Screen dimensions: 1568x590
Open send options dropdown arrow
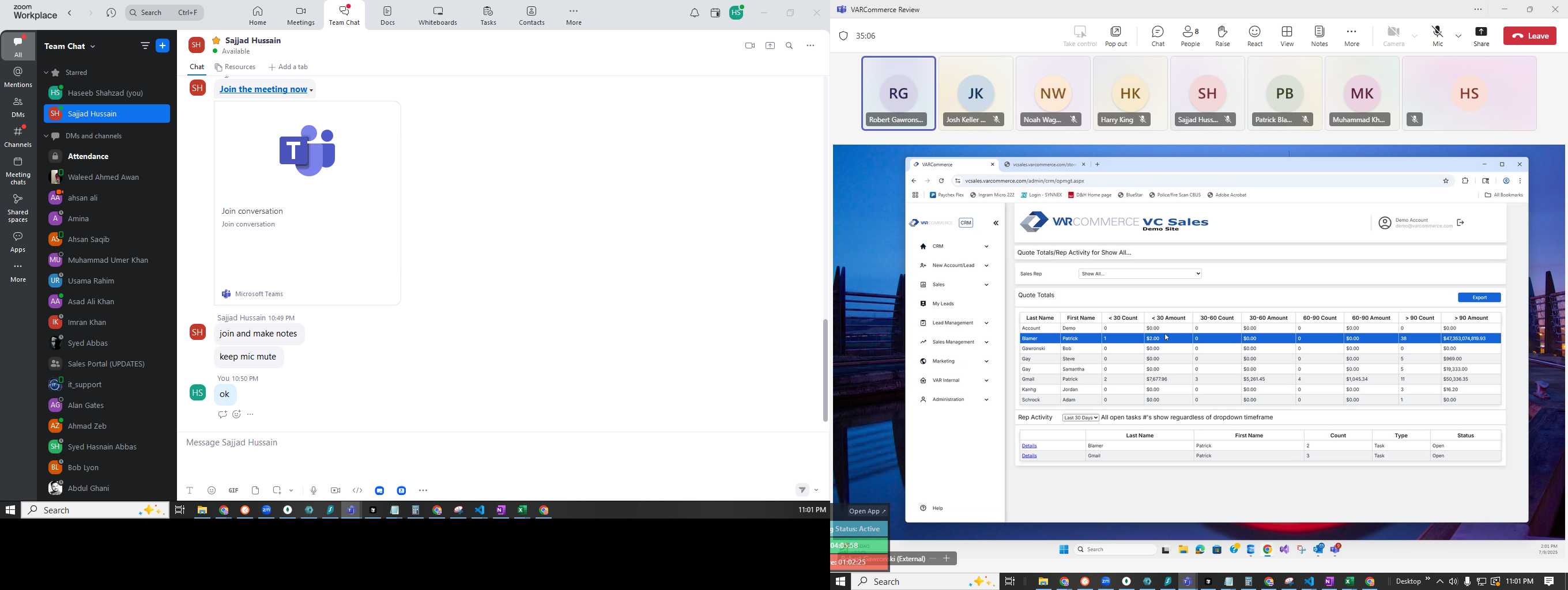tap(816, 490)
